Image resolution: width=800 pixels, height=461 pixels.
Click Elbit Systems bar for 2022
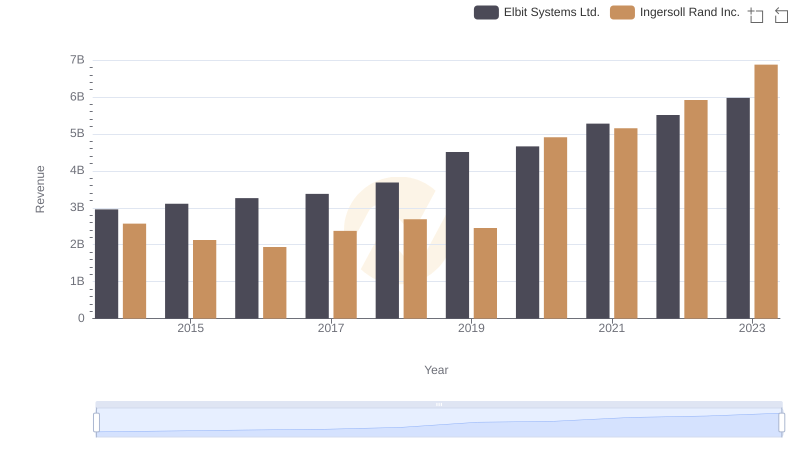tap(668, 217)
